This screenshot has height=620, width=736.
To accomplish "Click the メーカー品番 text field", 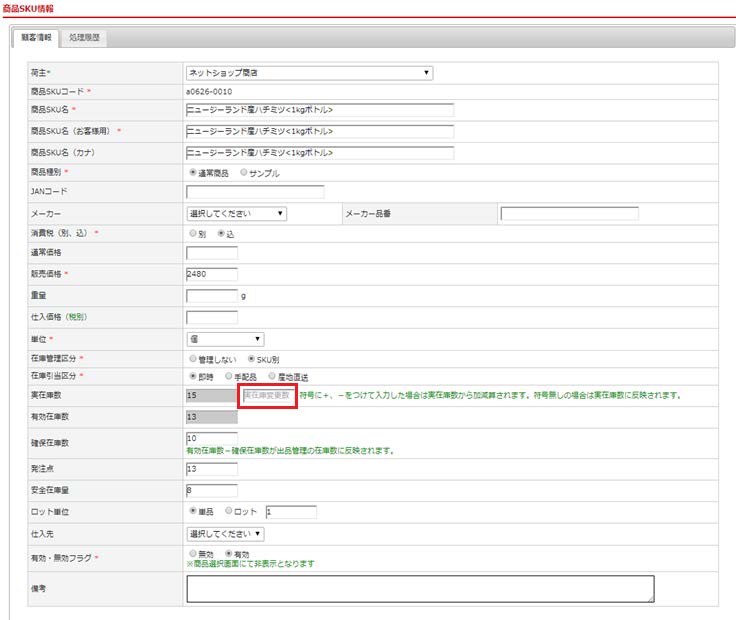I will click(x=569, y=213).
